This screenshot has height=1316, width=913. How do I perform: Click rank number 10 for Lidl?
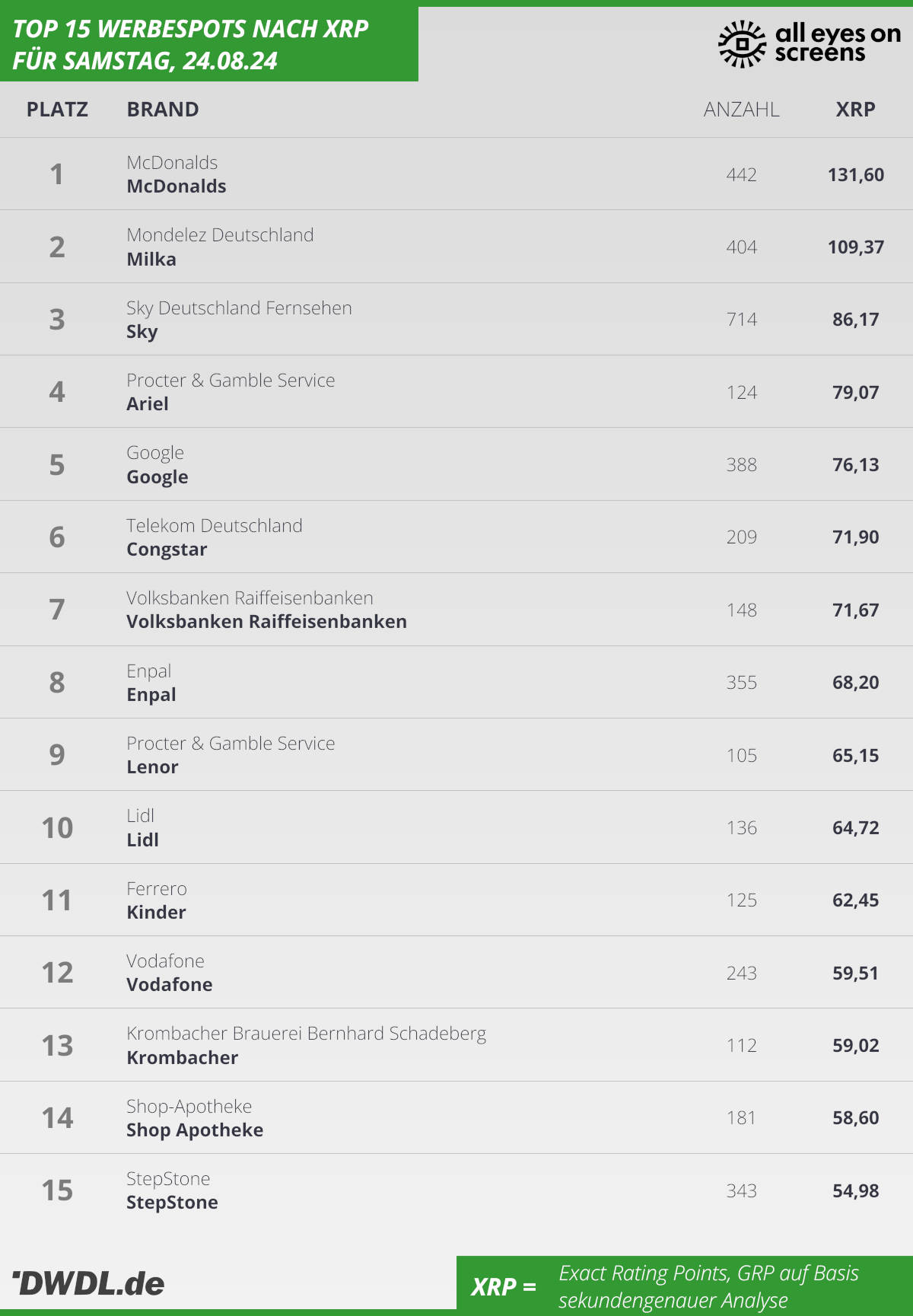[x=57, y=827]
